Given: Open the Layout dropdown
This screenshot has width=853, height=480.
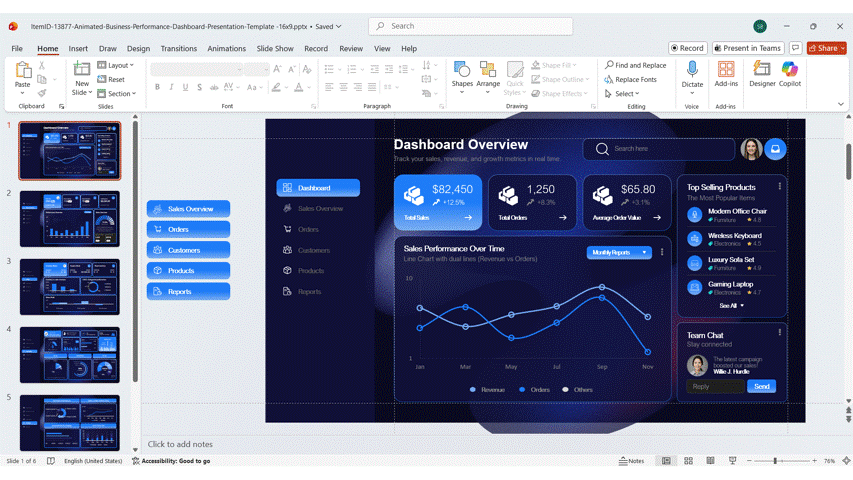Looking at the screenshot, I should click(115, 65).
